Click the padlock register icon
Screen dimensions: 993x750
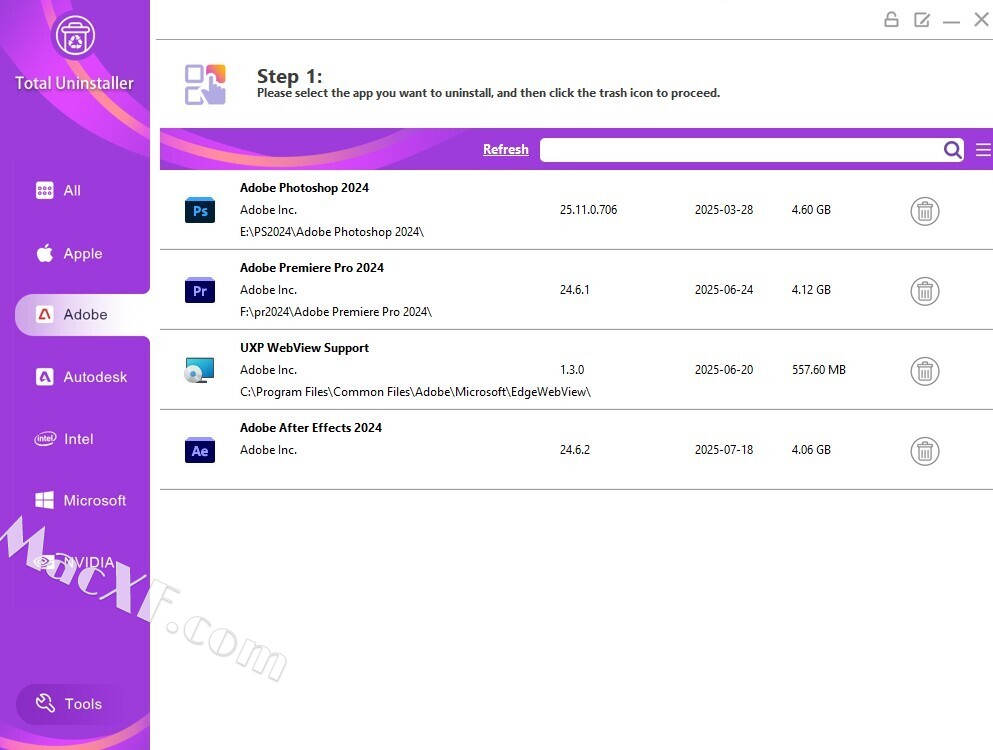(x=891, y=20)
